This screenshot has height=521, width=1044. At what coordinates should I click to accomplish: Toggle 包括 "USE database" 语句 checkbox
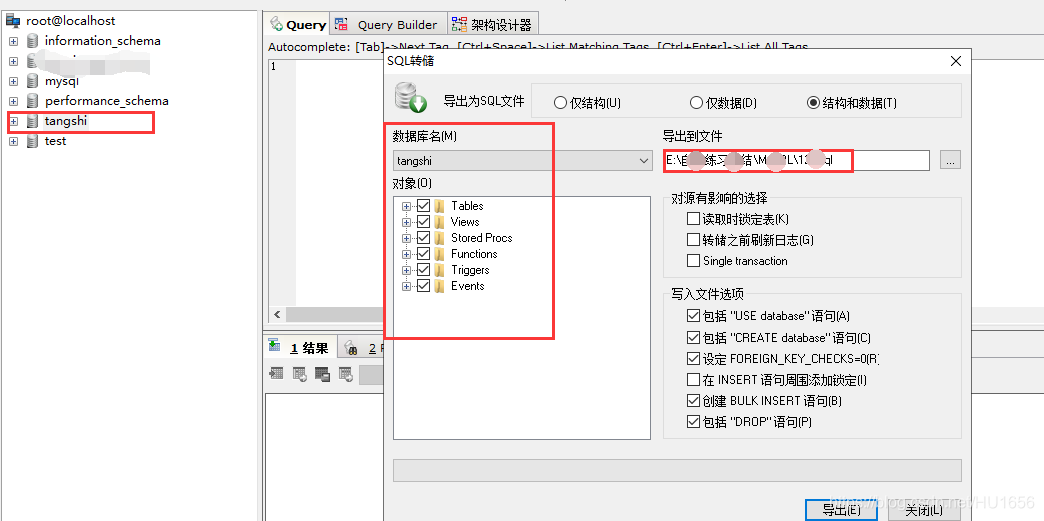pyautogui.click(x=693, y=316)
